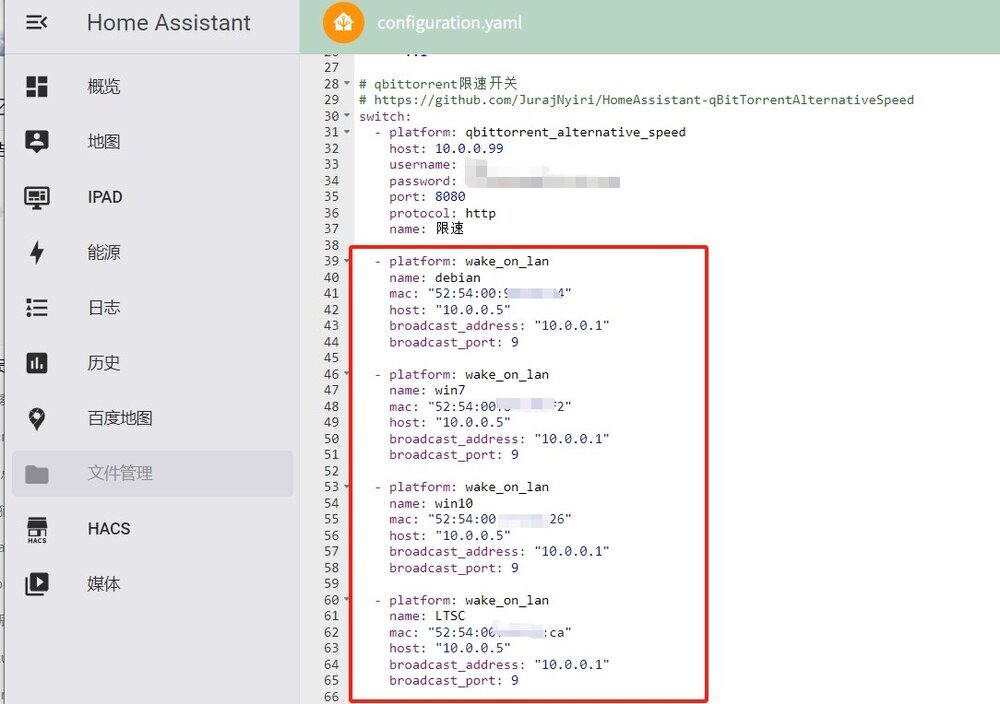
Task: Click the 能源 lightning bolt icon
Action: 37,253
